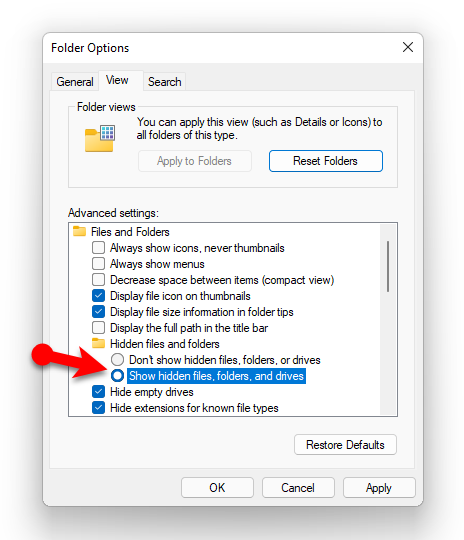464x540 pixels.
Task: Click the 'Files and Folders' tree label
Action: (130, 232)
